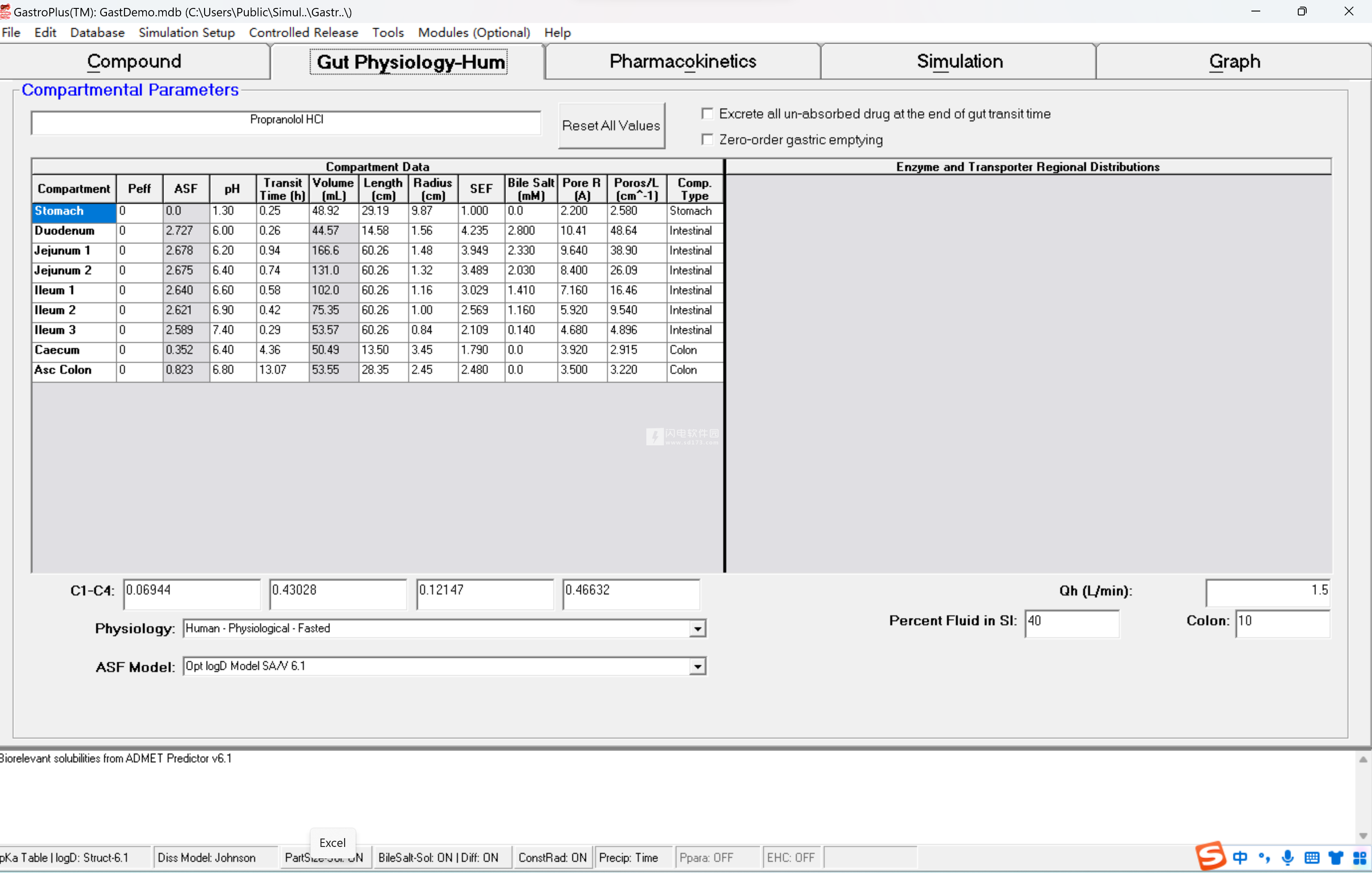This screenshot has width=1372, height=873.
Task: Open the soft keyboard icon in IME bar
Action: point(1311,858)
